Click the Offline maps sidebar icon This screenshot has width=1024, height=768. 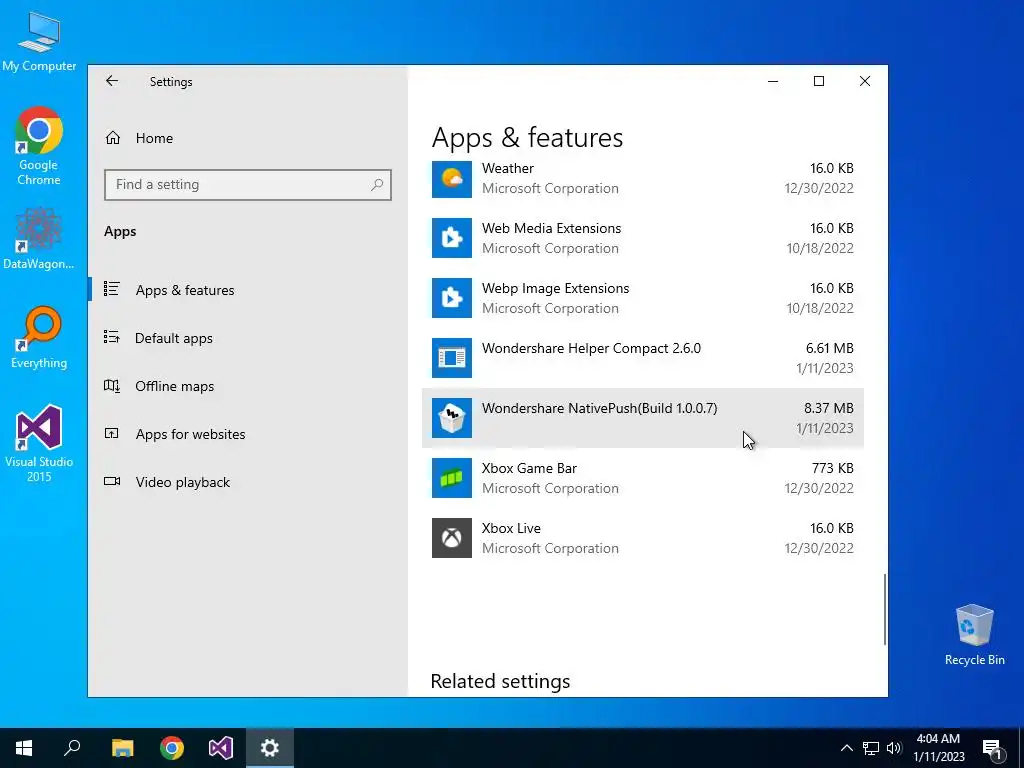click(112, 385)
